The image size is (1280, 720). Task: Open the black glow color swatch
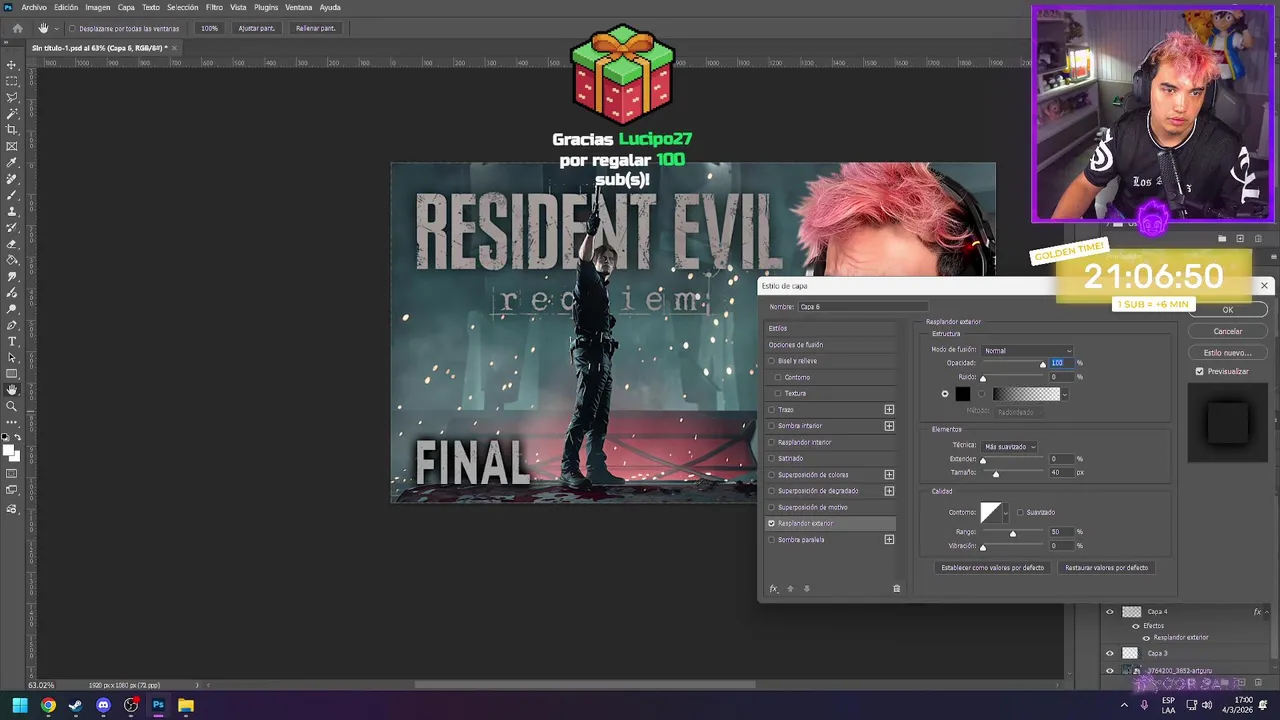962,394
